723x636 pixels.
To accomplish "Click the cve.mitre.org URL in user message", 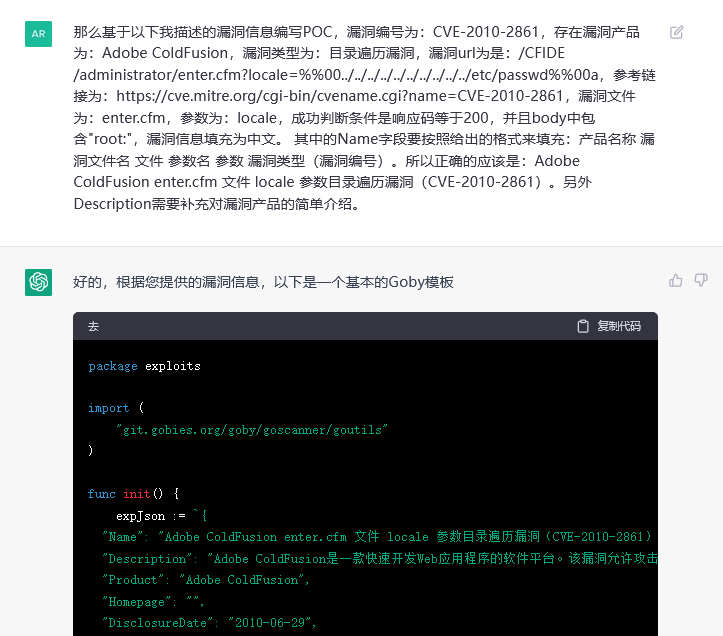I will (x=340, y=96).
